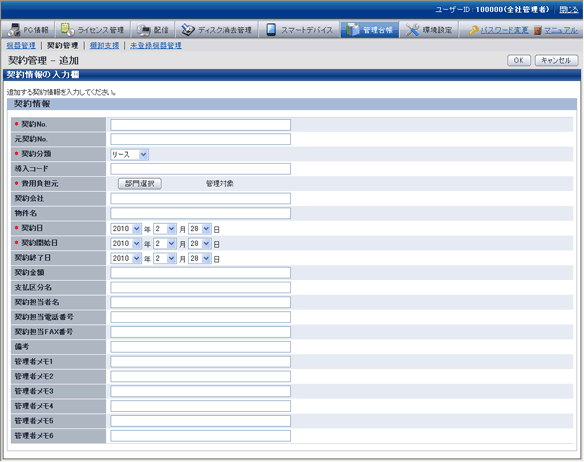Viewport: 584px width, 462px height.
Task: Open the ディスク消去管理 tab icon
Action: (x=188, y=30)
